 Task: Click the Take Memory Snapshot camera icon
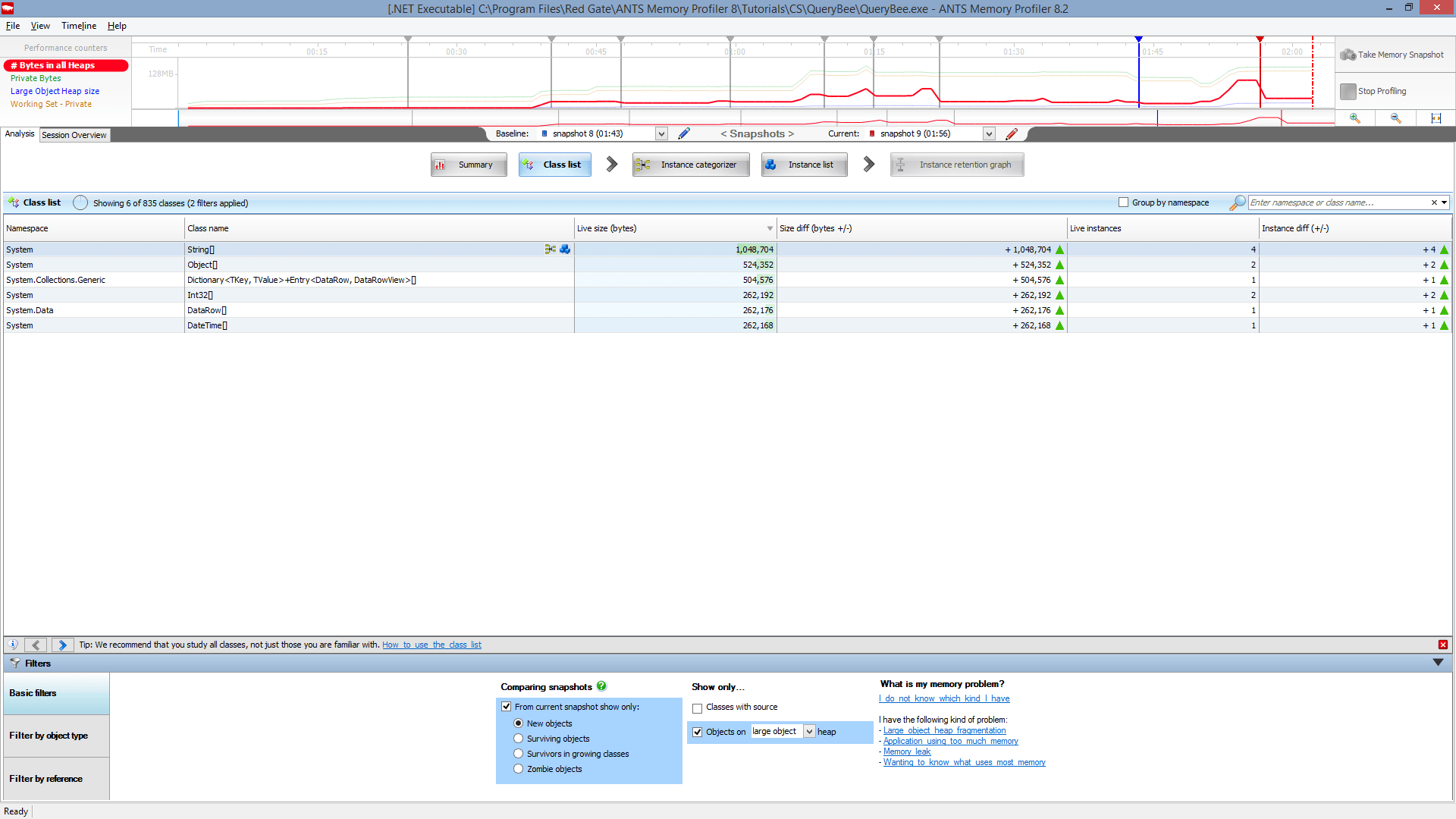[x=1348, y=55]
